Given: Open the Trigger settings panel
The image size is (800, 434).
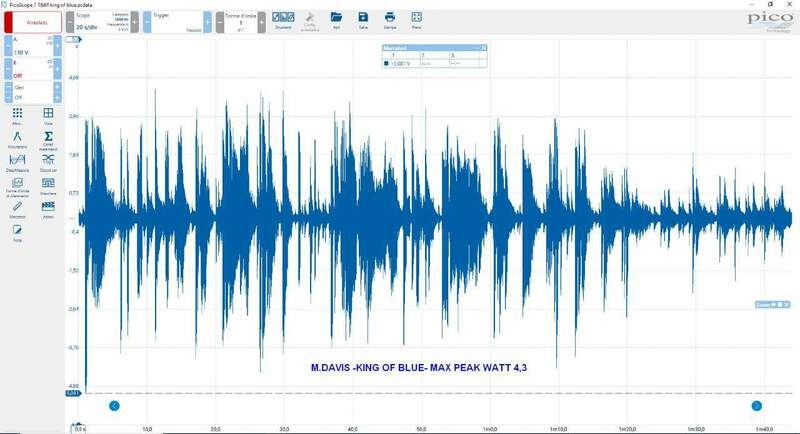Looking at the screenshot, I should (174, 21).
